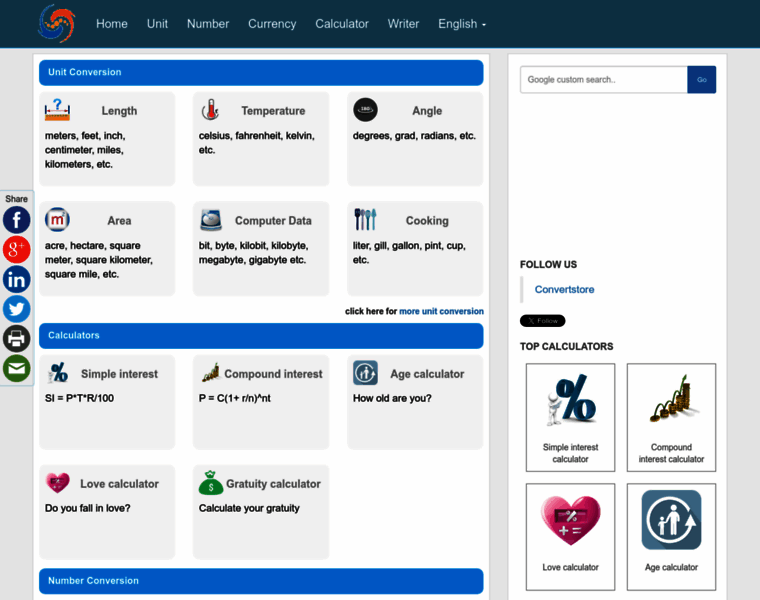Open the Convertstore link
Screen dimensions: 760x600
coord(564,290)
